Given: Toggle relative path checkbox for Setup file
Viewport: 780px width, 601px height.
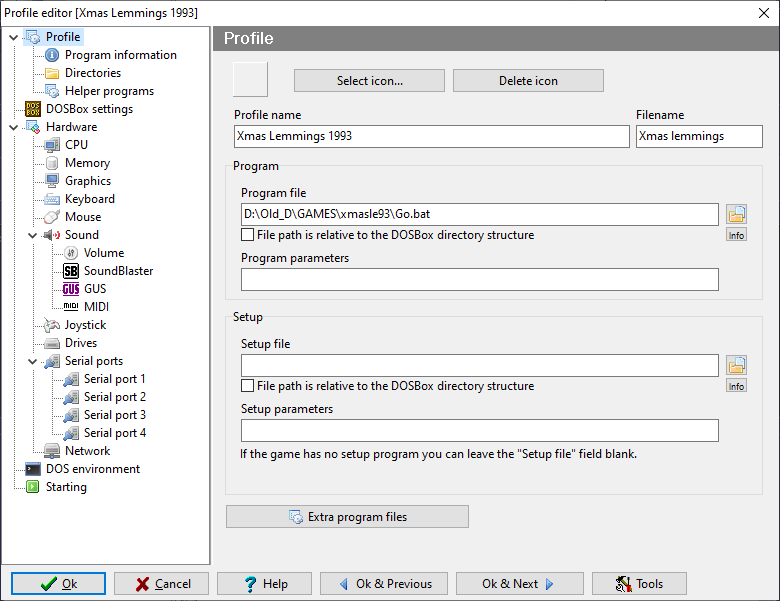Looking at the screenshot, I should pyautogui.click(x=247, y=386).
